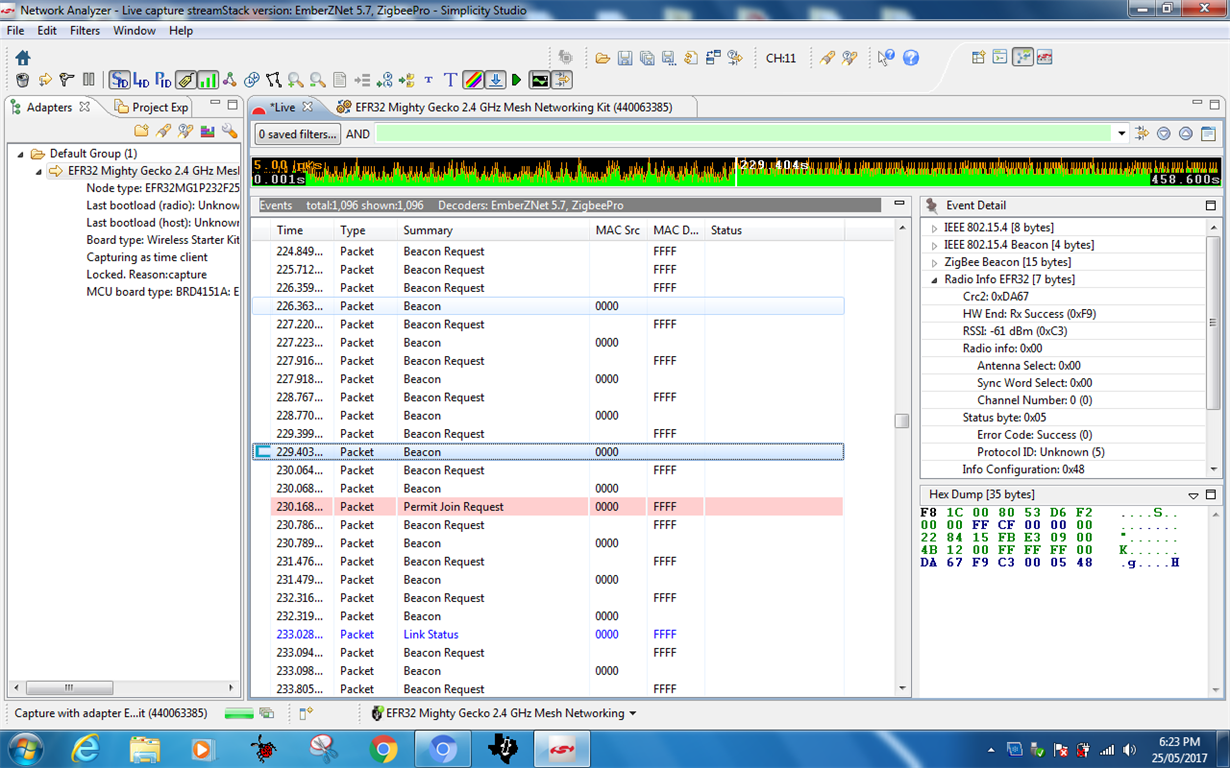Open the Window menu
Image resolution: width=1230 pixels, height=768 pixels.
[134, 31]
